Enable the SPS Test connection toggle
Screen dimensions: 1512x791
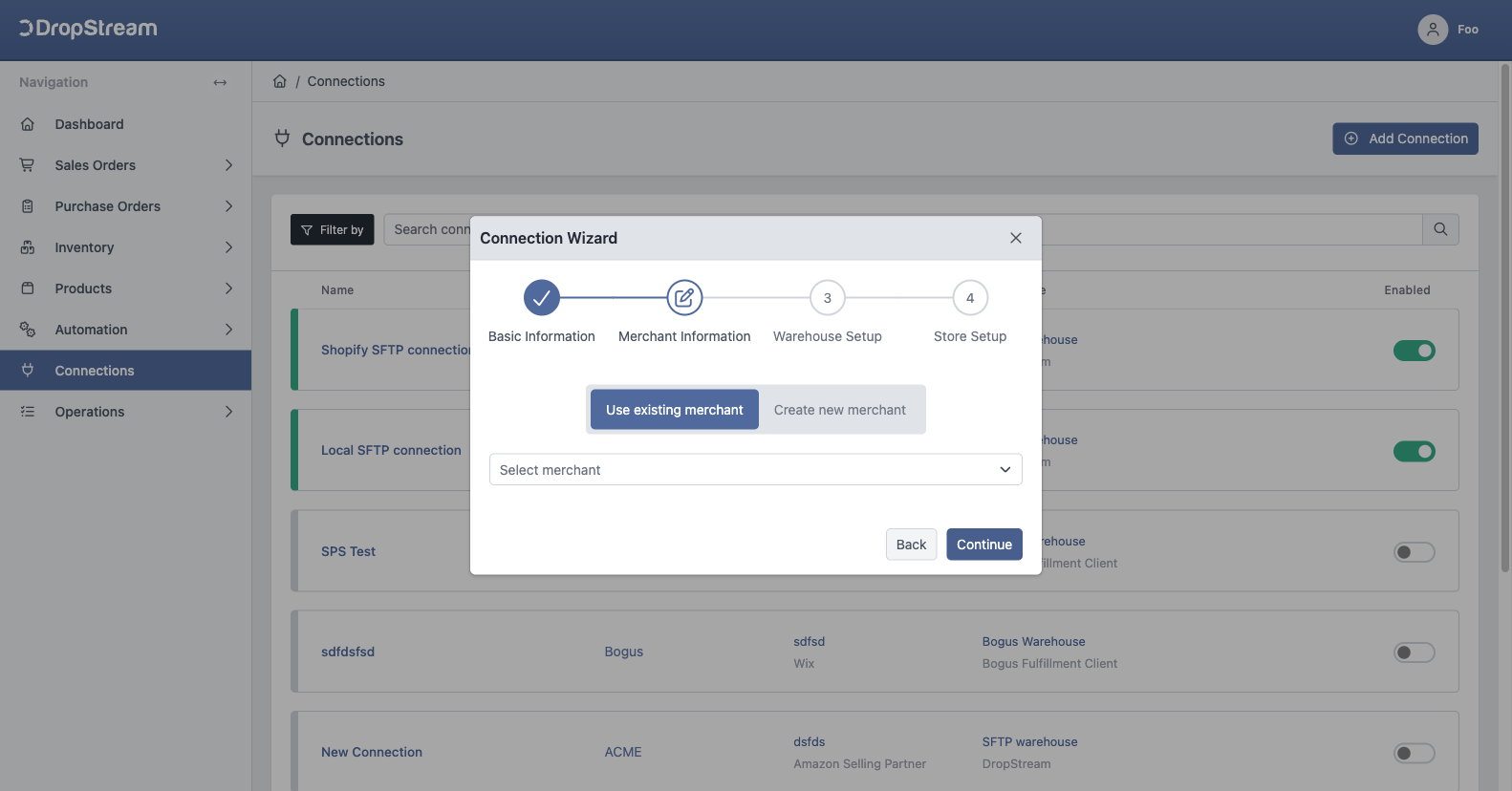point(1415,552)
